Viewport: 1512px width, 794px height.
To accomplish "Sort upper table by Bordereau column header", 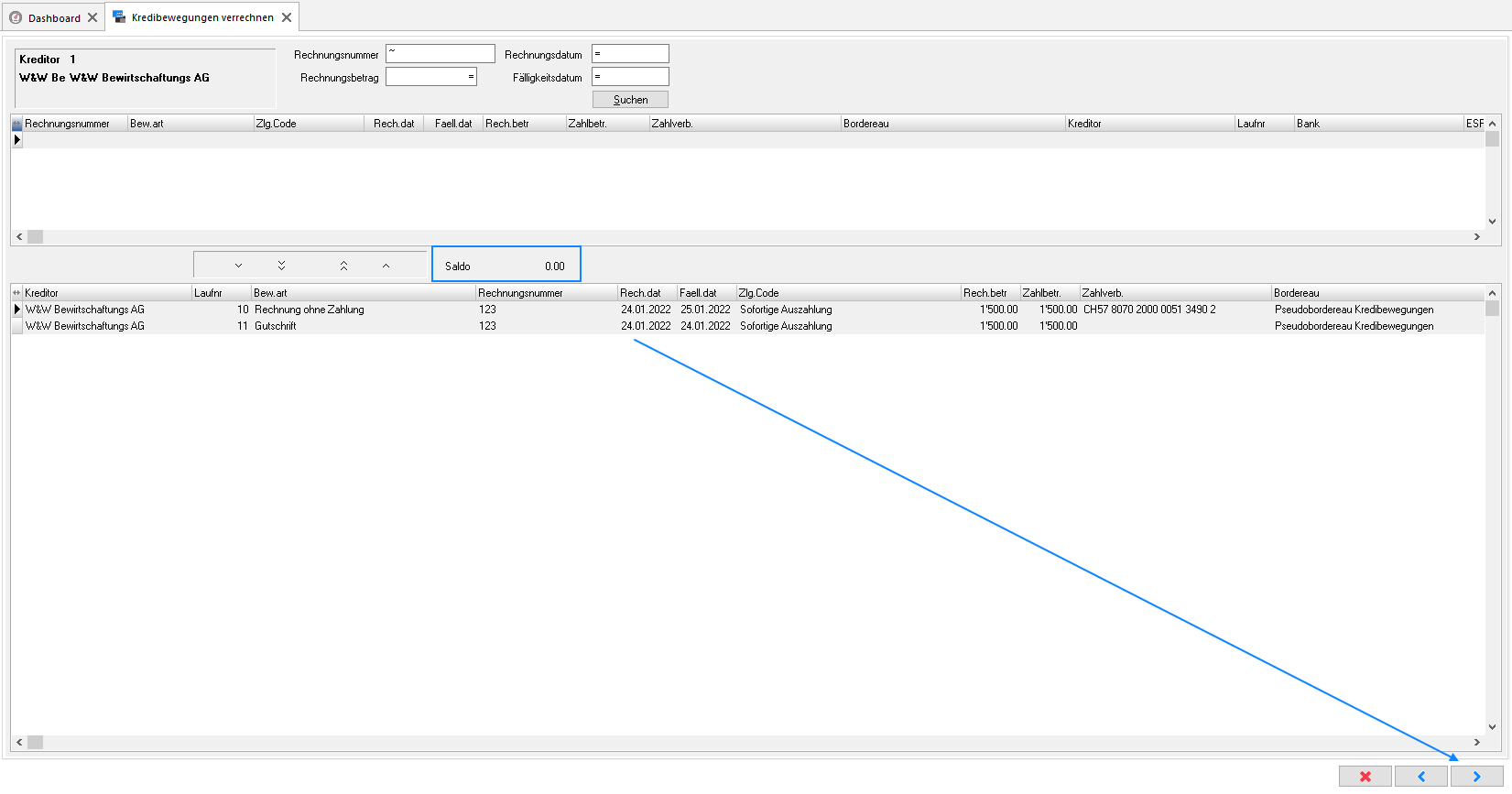I will [x=953, y=124].
